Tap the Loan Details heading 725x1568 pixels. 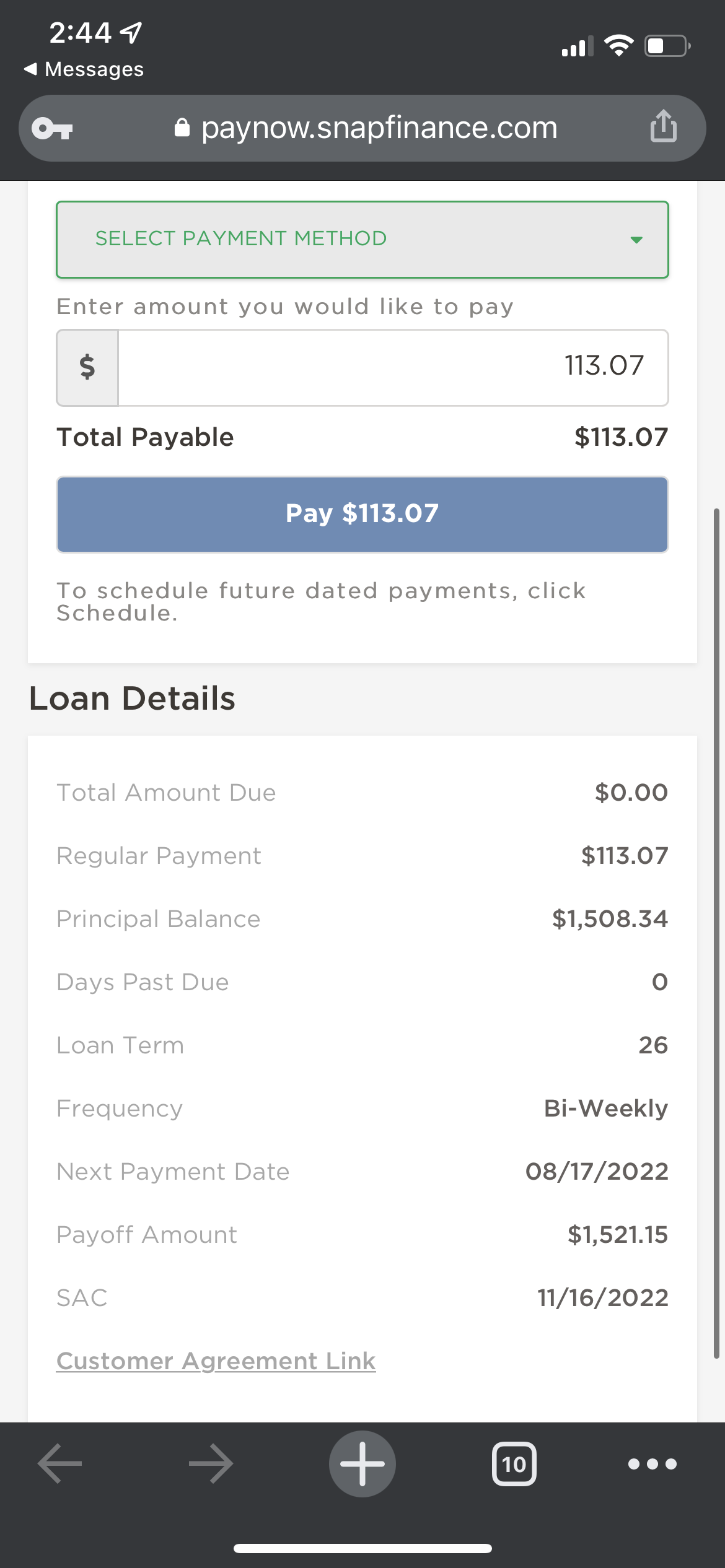click(x=132, y=699)
